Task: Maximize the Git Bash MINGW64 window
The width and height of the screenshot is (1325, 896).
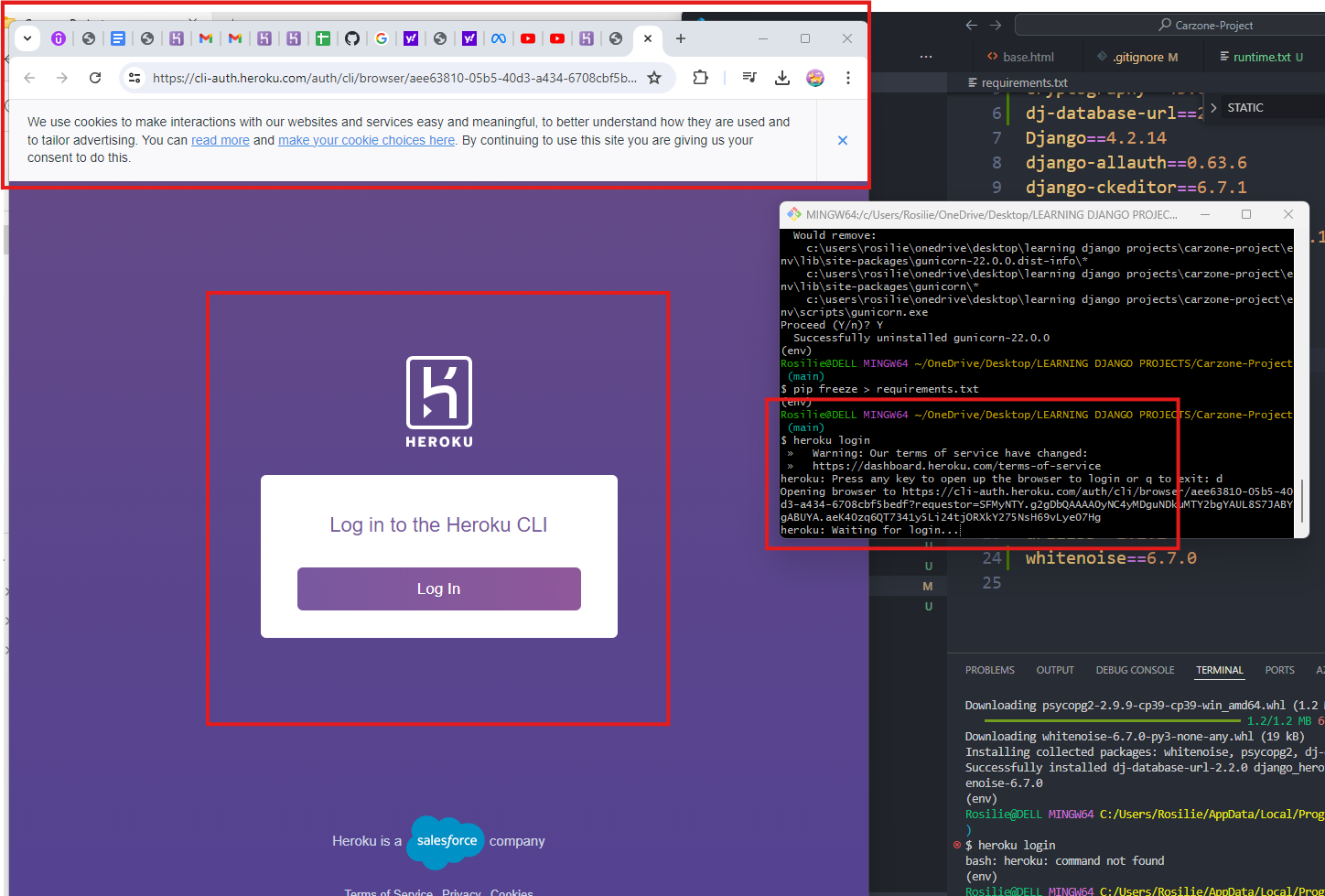Action: (1246, 214)
